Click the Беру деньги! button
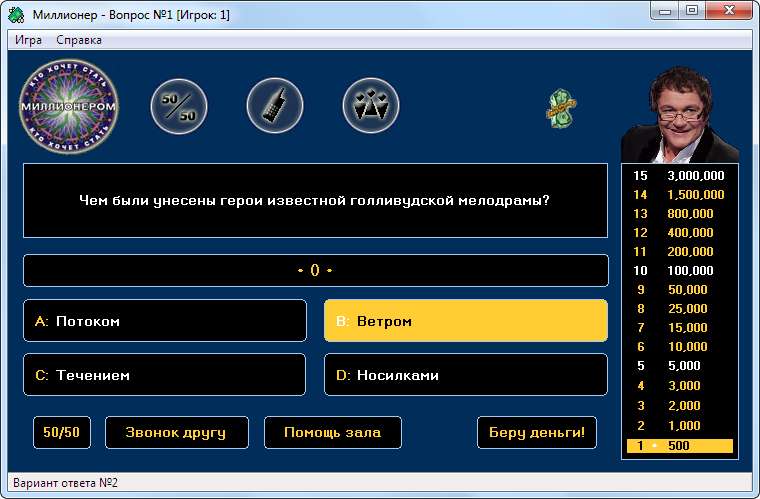The width and height of the screenshot is (760, 499). 537,432
